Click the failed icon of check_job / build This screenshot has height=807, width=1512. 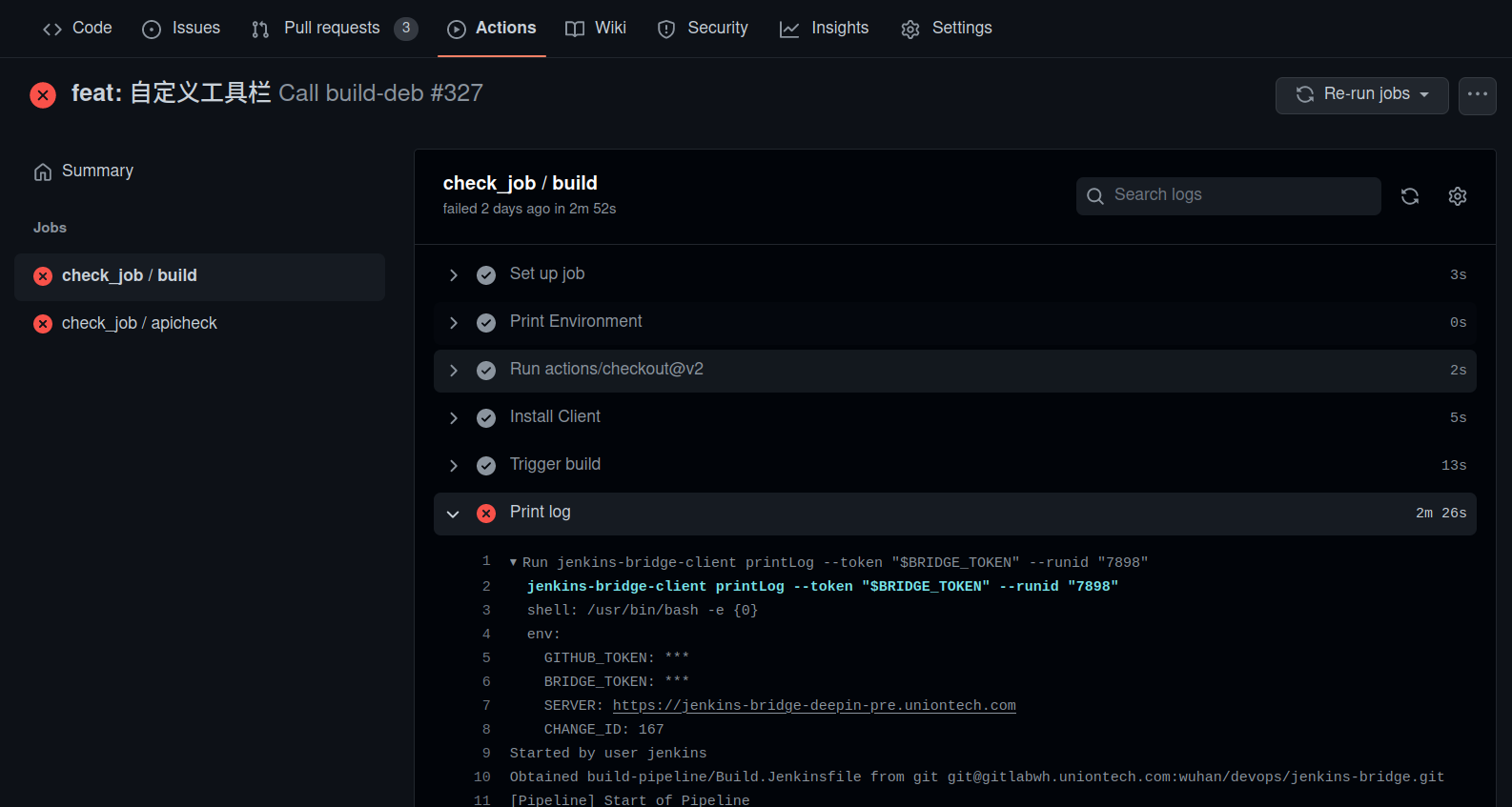[x=43, y=276]
